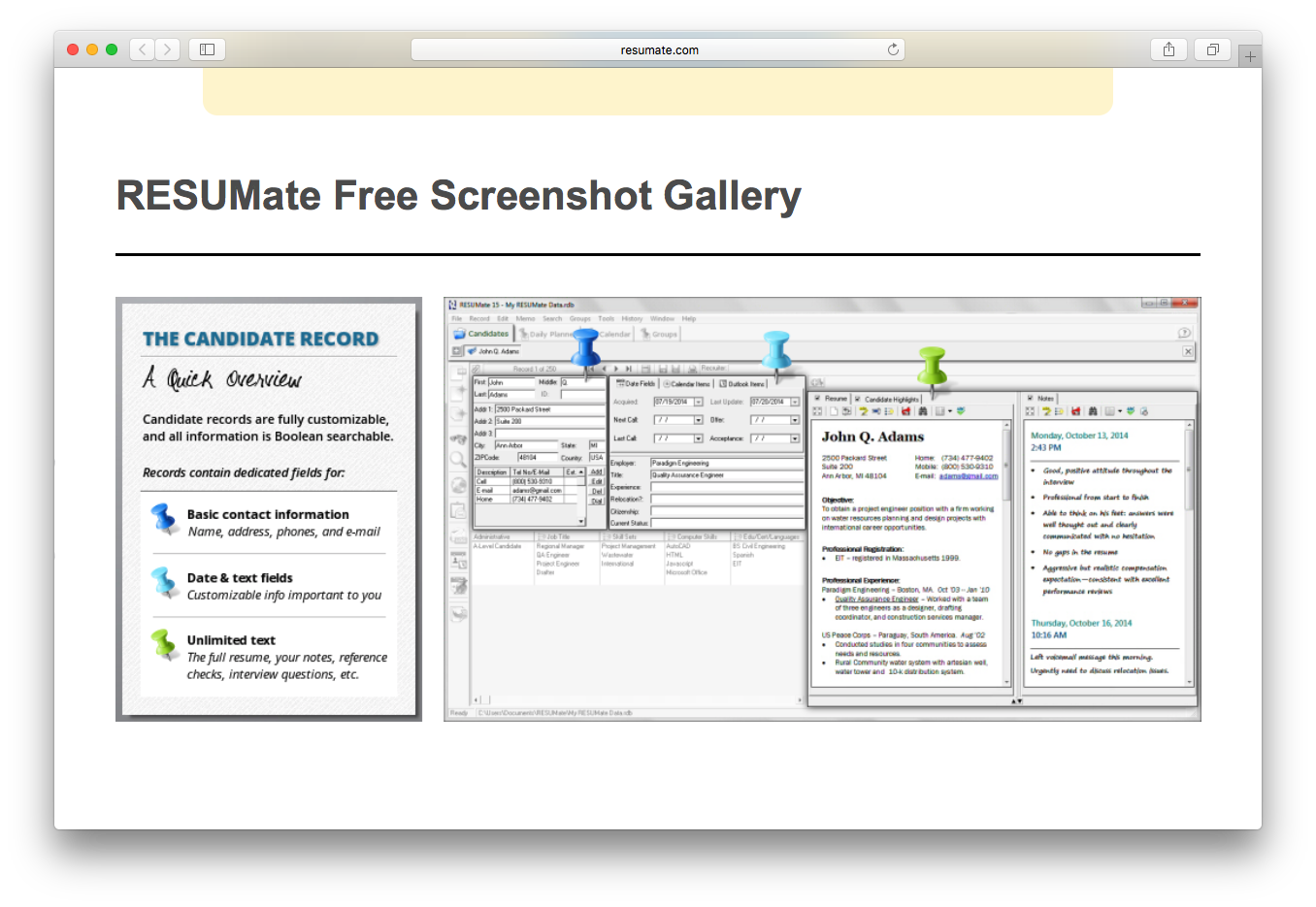1316x907 pixels.
Task: Click the Edit button beside phone list
Action: (597, 481)
